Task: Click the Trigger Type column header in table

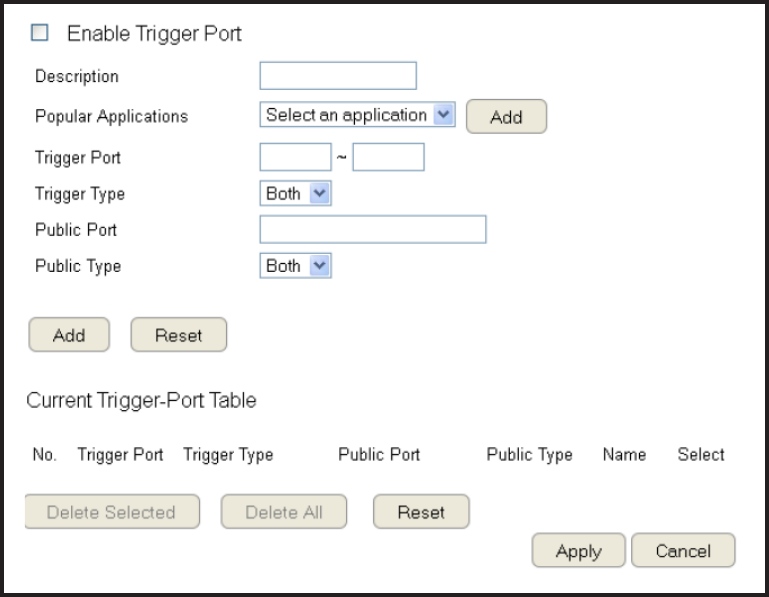Action: tap(228, 454)
